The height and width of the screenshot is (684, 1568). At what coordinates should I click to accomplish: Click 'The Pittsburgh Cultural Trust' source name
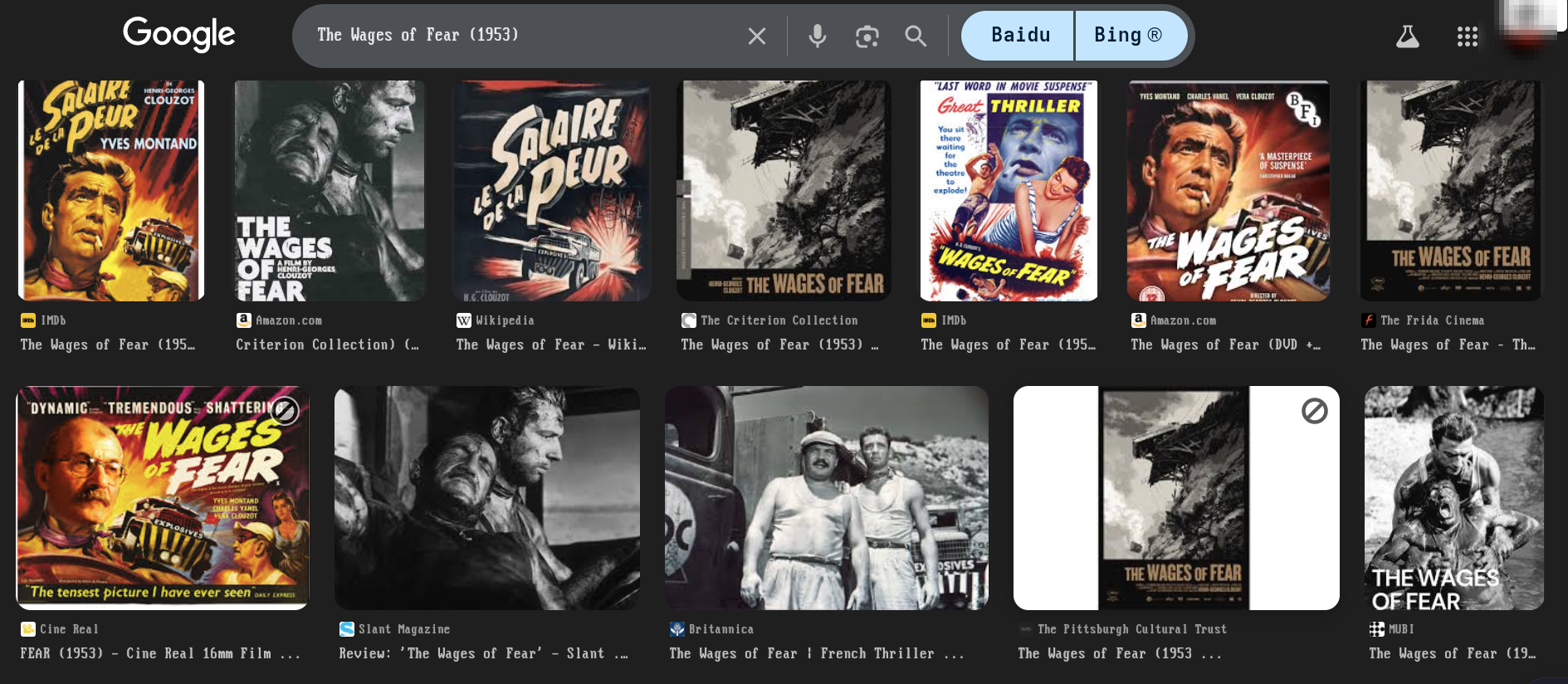(x=1132, y=629)
